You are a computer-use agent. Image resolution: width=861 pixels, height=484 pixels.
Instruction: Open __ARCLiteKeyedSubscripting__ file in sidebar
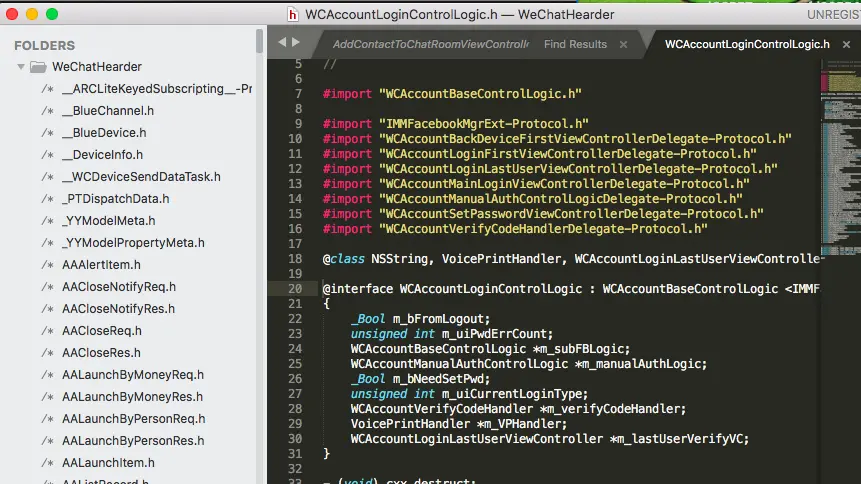(x=157, y=89)
